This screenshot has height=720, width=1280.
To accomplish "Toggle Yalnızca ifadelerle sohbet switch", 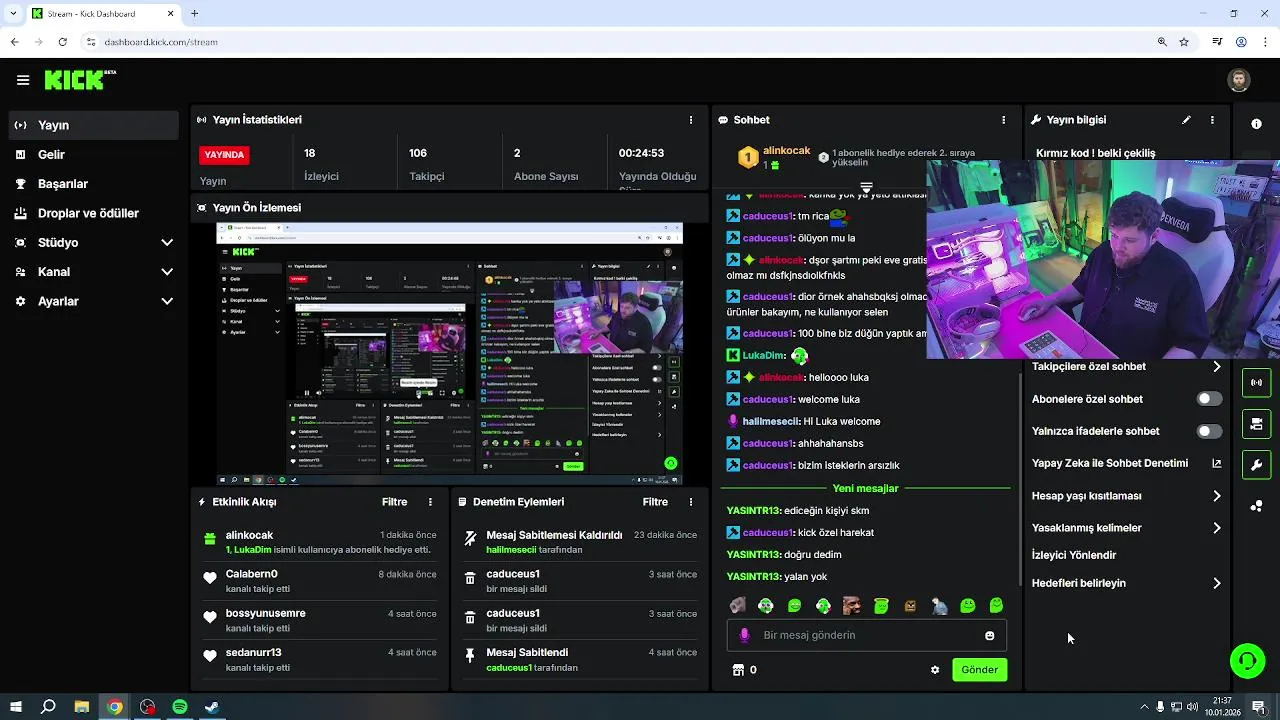I will (x=1209, y=431).
